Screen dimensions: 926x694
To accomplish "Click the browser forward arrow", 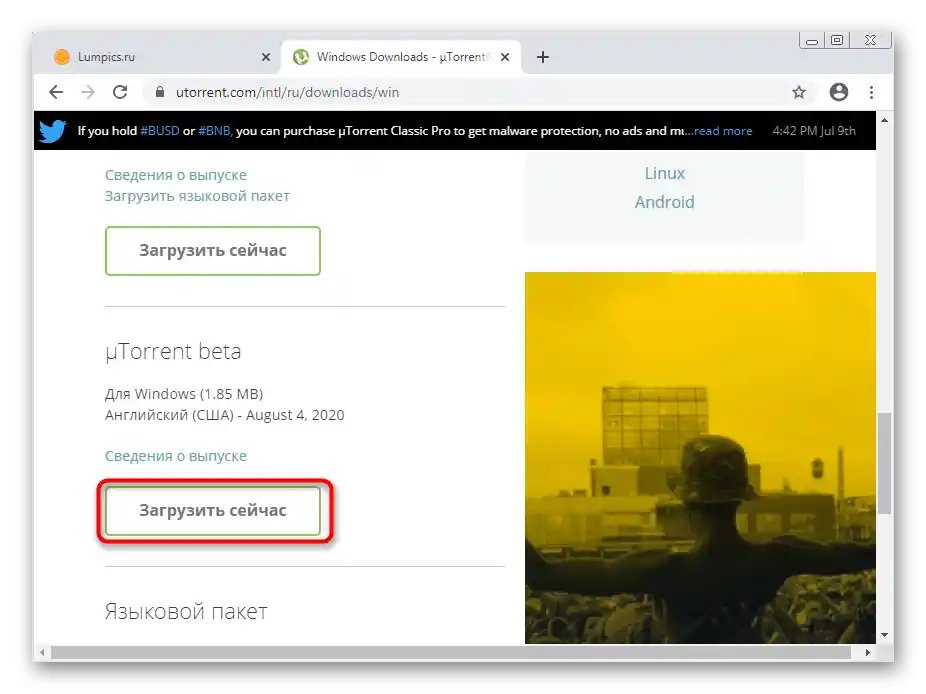I will point(88,92).
